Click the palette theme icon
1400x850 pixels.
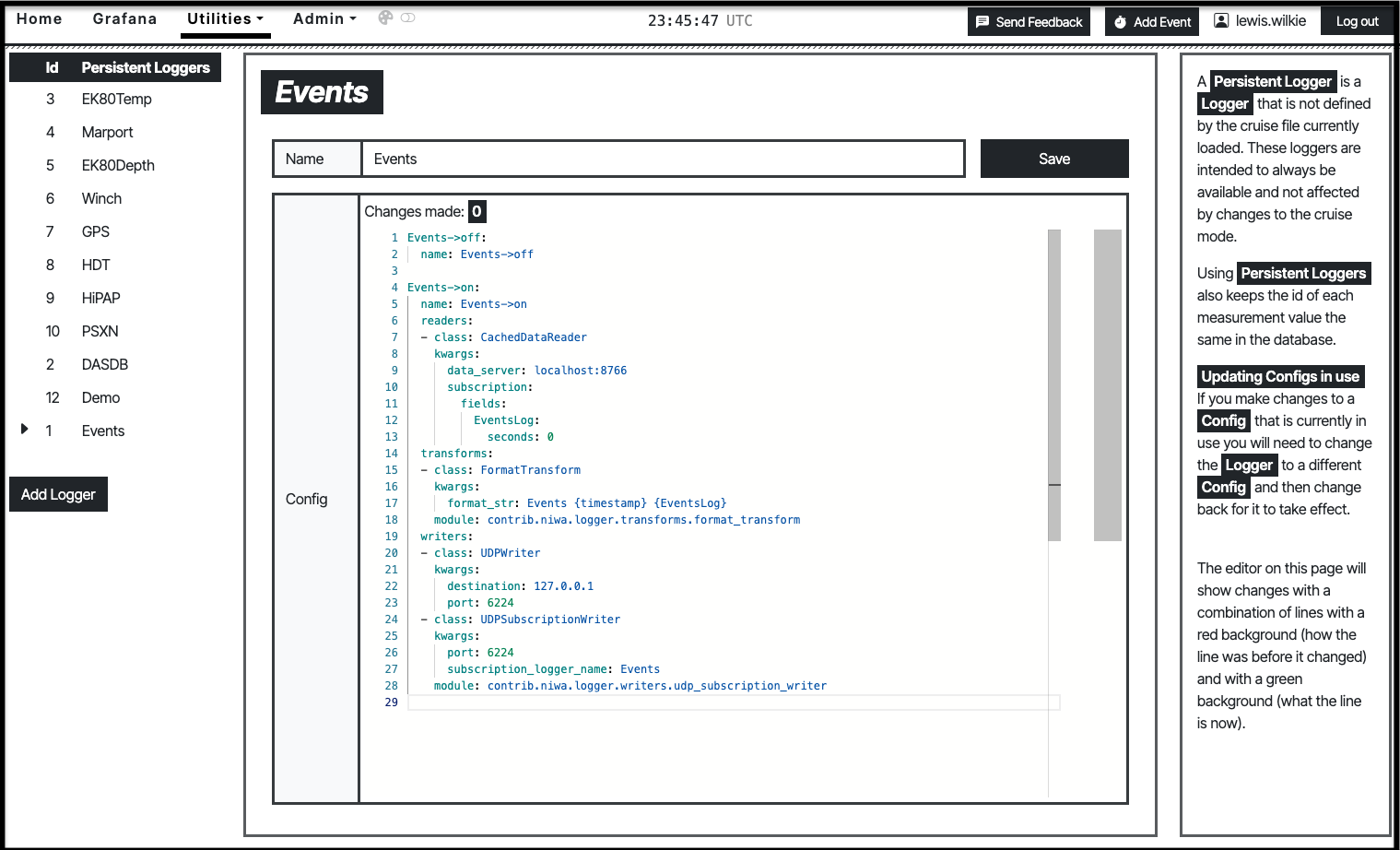click(385, 18)
